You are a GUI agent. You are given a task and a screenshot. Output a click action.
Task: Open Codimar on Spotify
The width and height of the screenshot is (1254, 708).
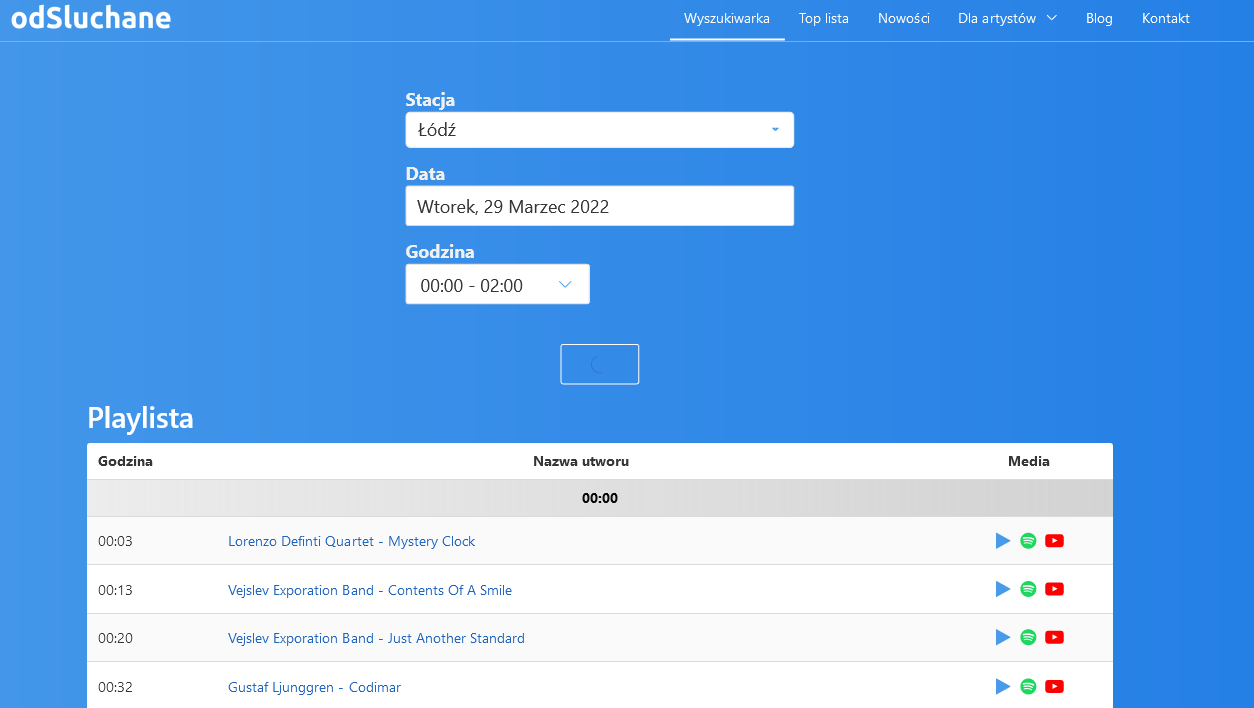(1028, 686)
